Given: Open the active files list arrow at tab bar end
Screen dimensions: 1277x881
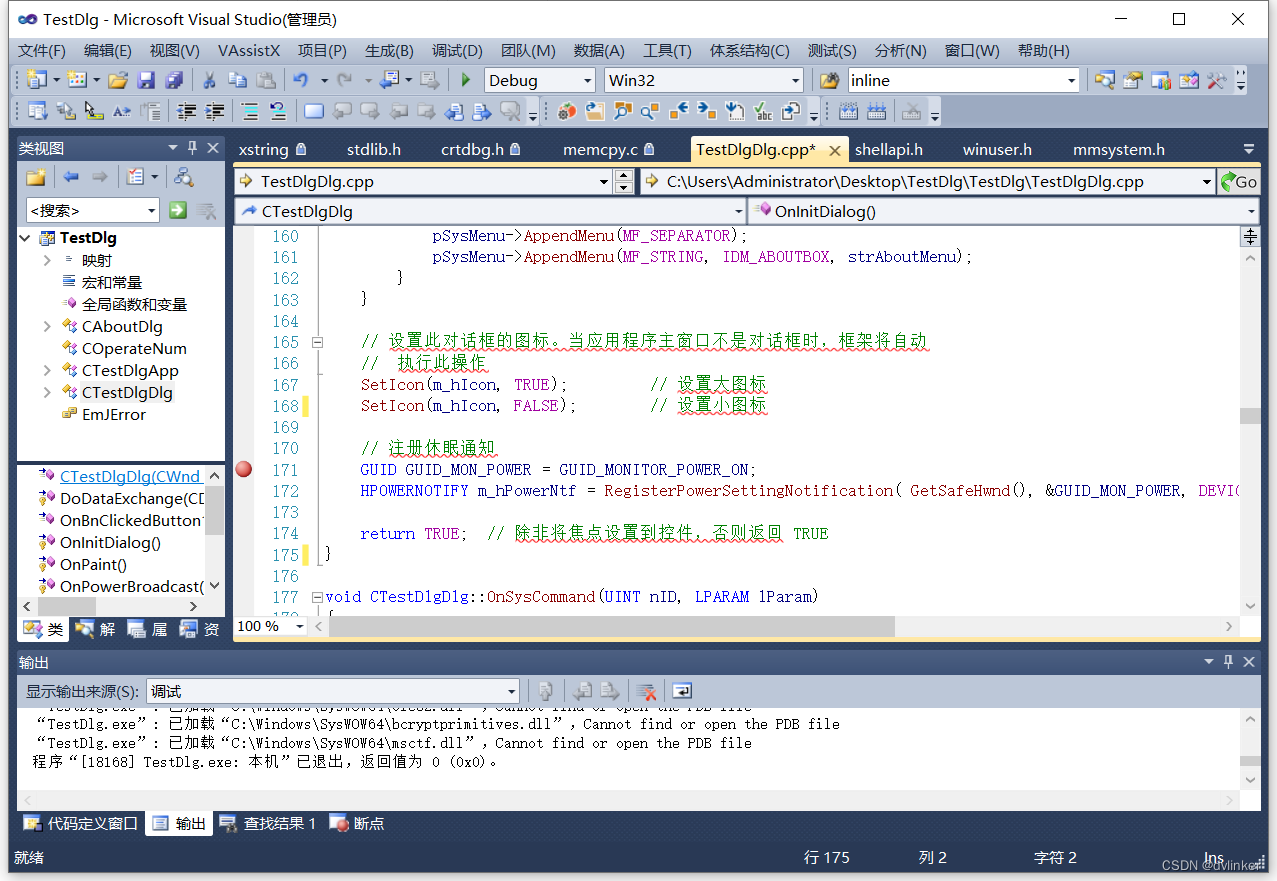Looking at the screenshot, I should click(x=1249, y=149).
